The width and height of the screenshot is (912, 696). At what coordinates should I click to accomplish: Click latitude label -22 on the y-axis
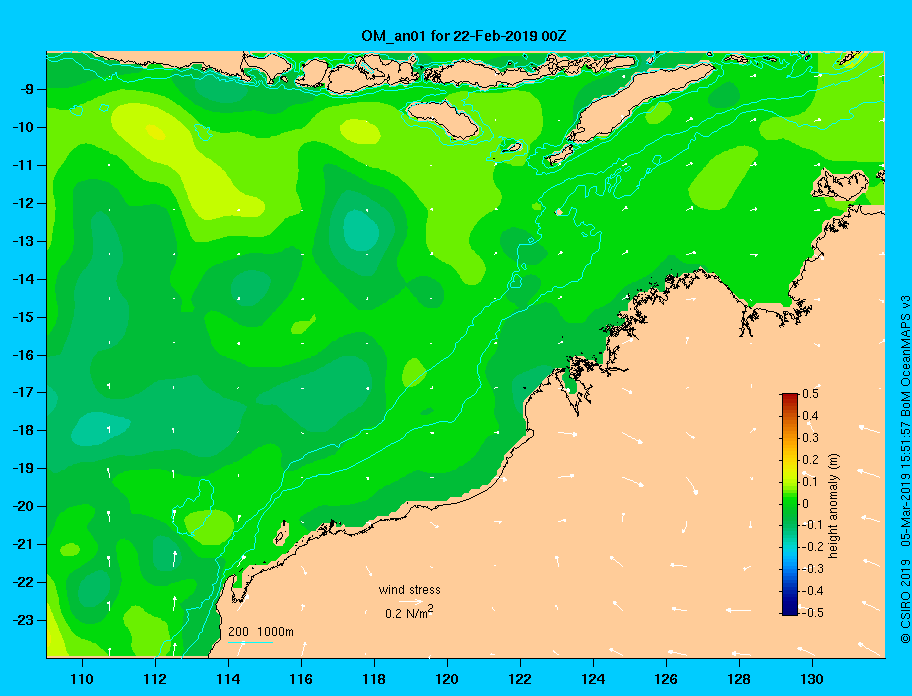click(x=22, y=582)
